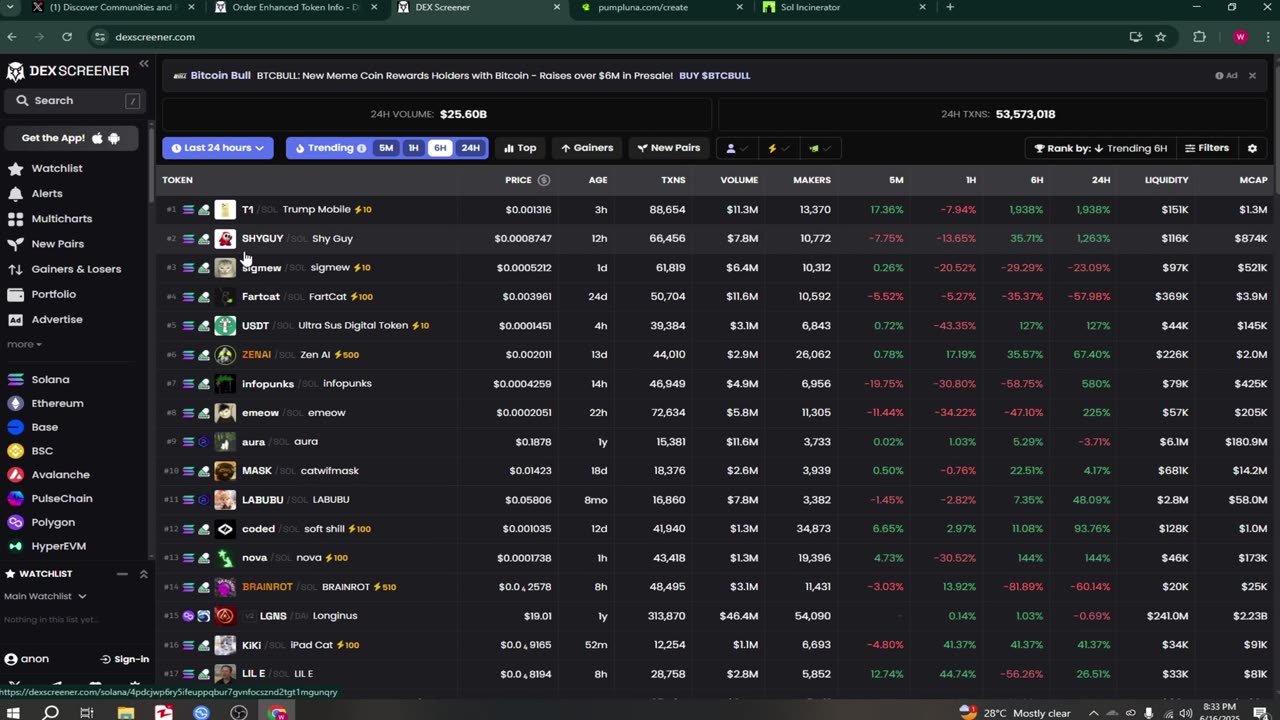Click the MCAP column header
This screenshot has width=1280, height=720.
click(x=1253, y=180)
